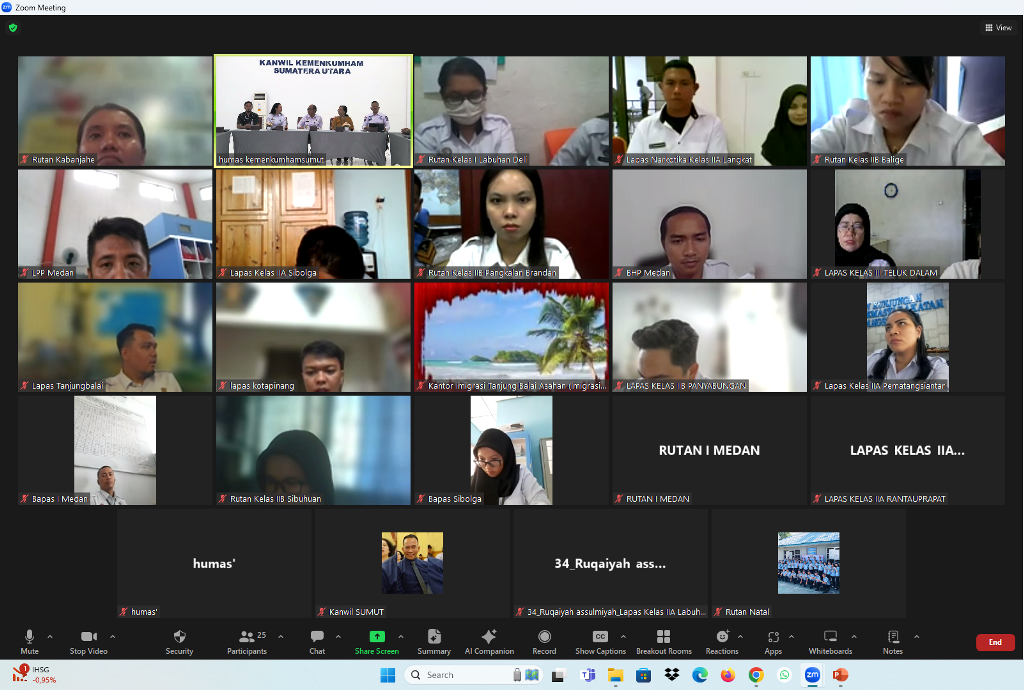Image resolution: width=1024 pixels, height=690 pixels.
Task: Open the Chat panel
Action: click(x=317, y=640)
